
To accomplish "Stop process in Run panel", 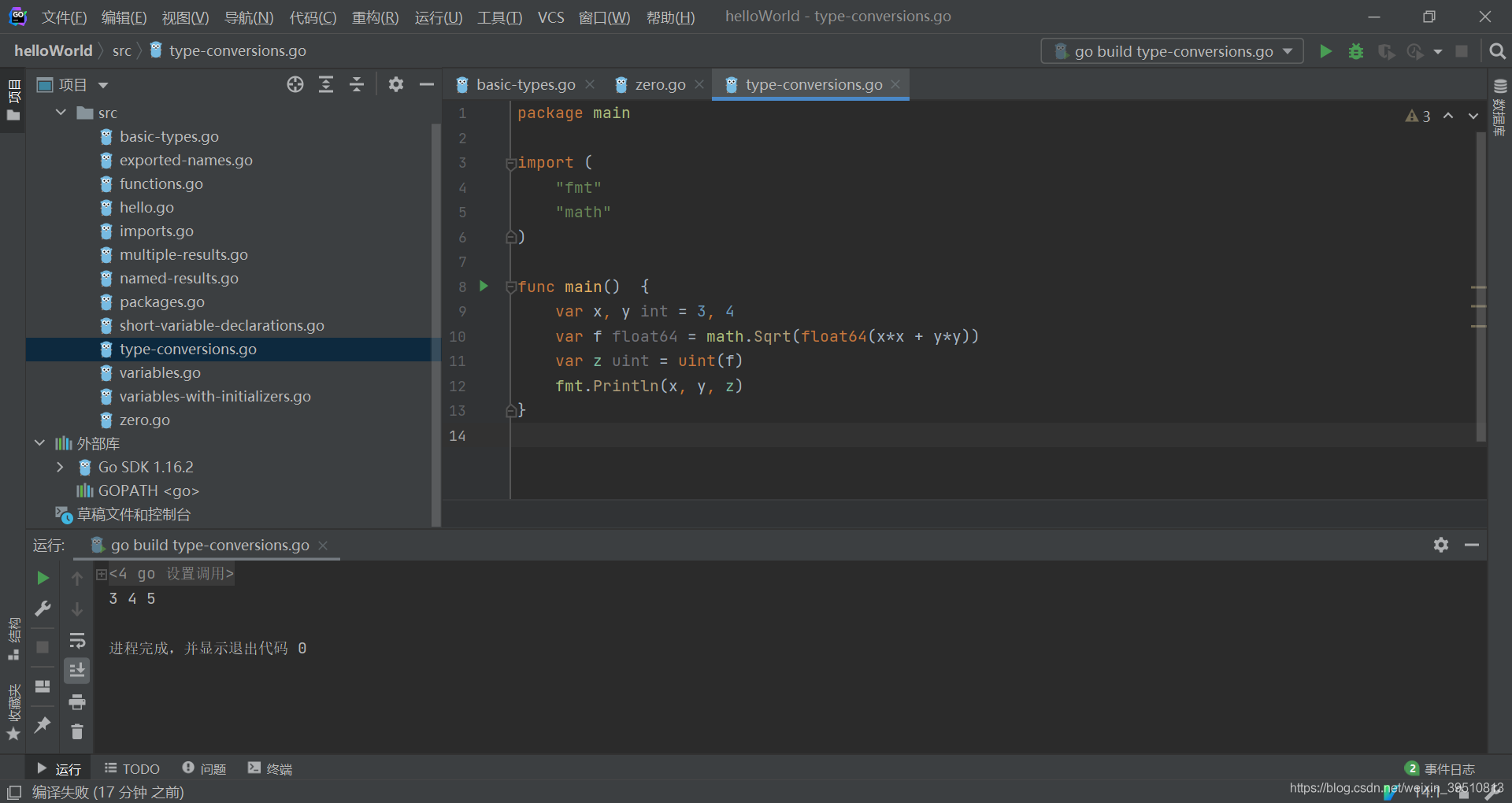I will 43,647.
